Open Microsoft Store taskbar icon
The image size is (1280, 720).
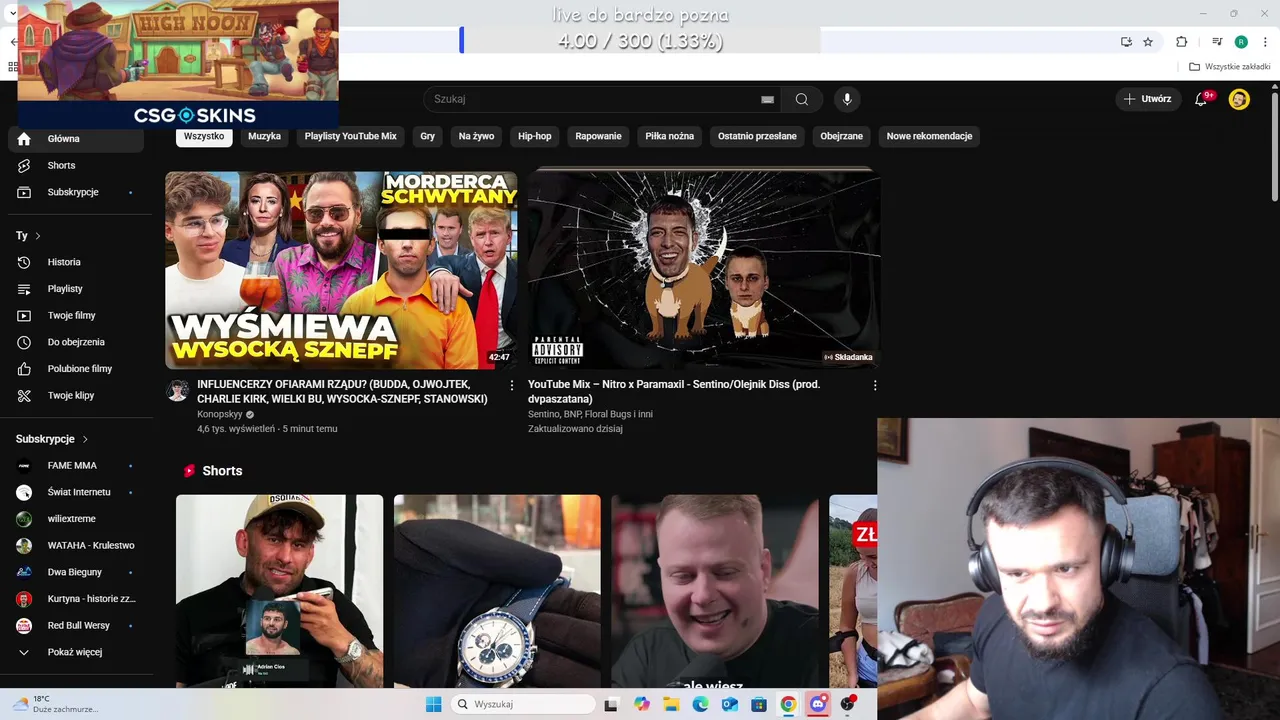[759, 704]
